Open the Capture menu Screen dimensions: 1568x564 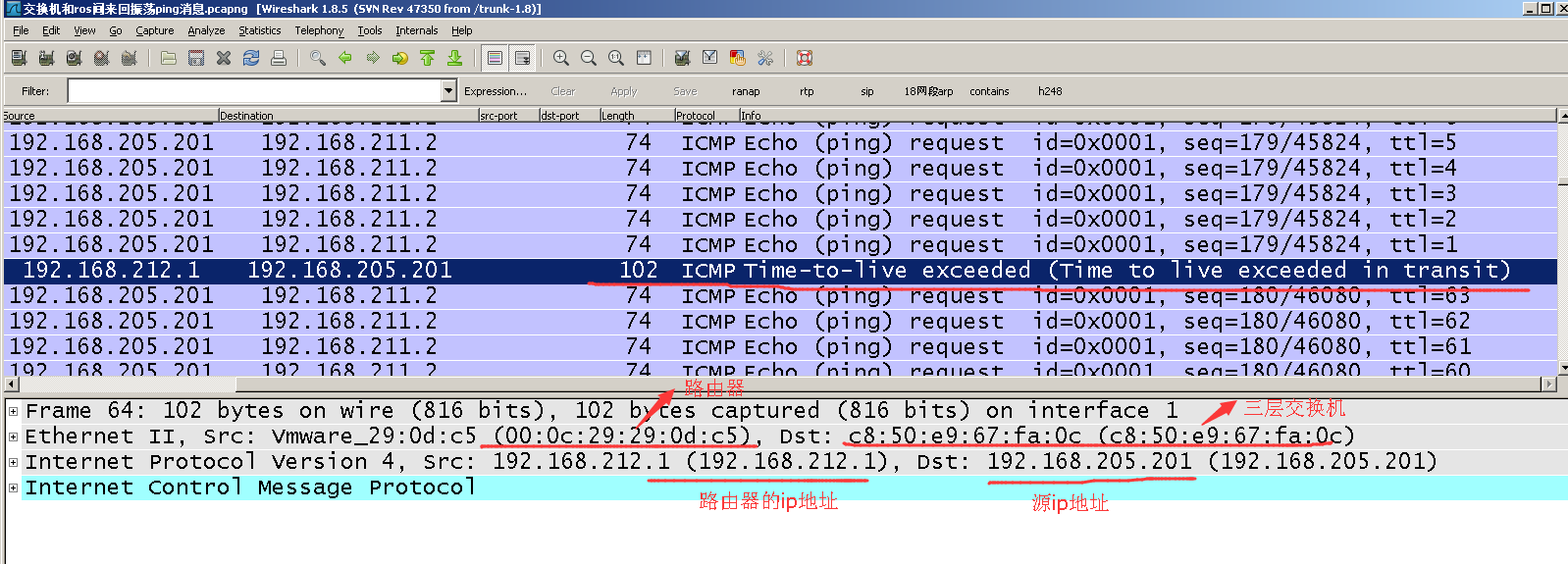[154, 30]
